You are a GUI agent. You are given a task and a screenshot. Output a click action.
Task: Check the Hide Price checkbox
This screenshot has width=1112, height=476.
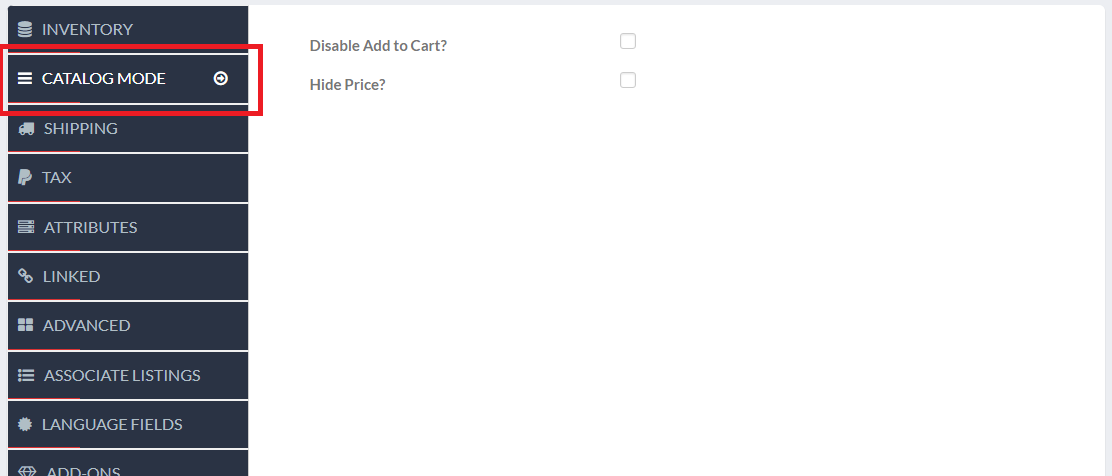[628, 80]
